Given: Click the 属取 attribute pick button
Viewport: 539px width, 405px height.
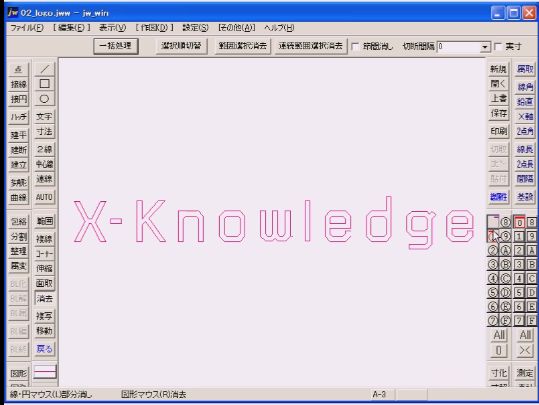Looking at the screenshot, I should click(525, 69).
